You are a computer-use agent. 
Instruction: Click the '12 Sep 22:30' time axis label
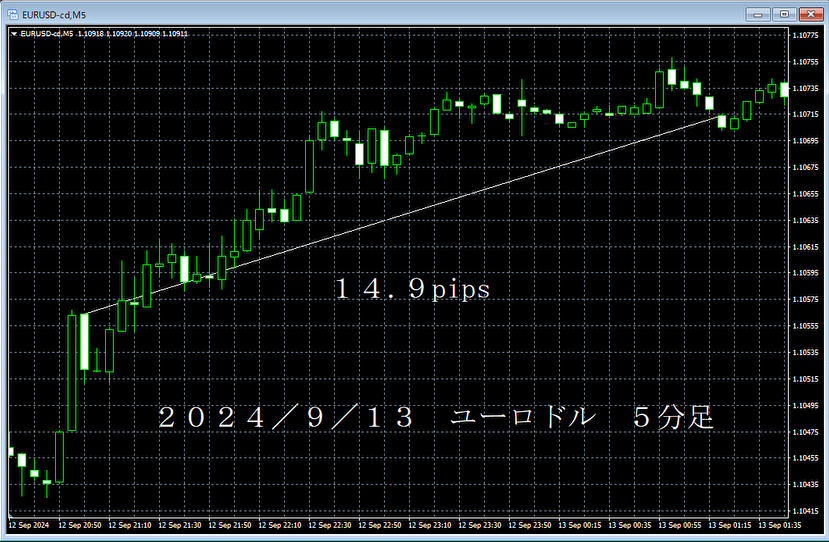pyautogui.click(x=330, y=525)
